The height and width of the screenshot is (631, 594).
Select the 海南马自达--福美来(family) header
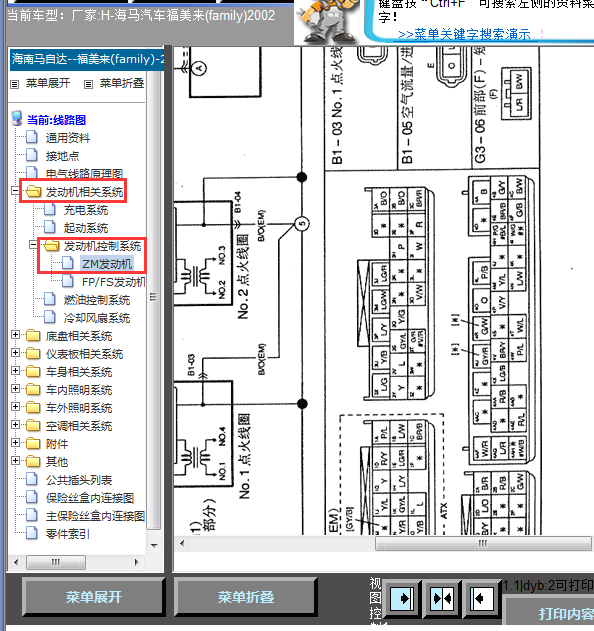point(87,59)
